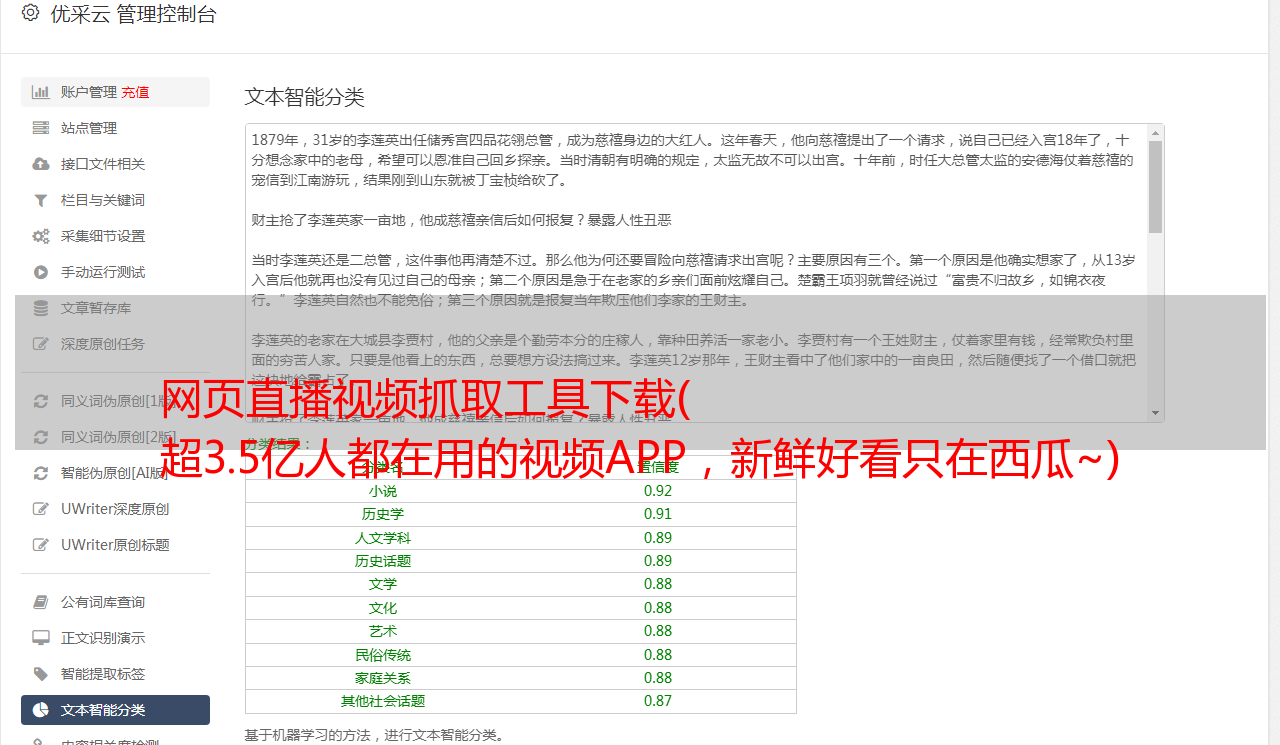Screen dimensions: 1280x745
Task: Click the refresh icon for 同义词伪原创[1版]
Action: 40,401
